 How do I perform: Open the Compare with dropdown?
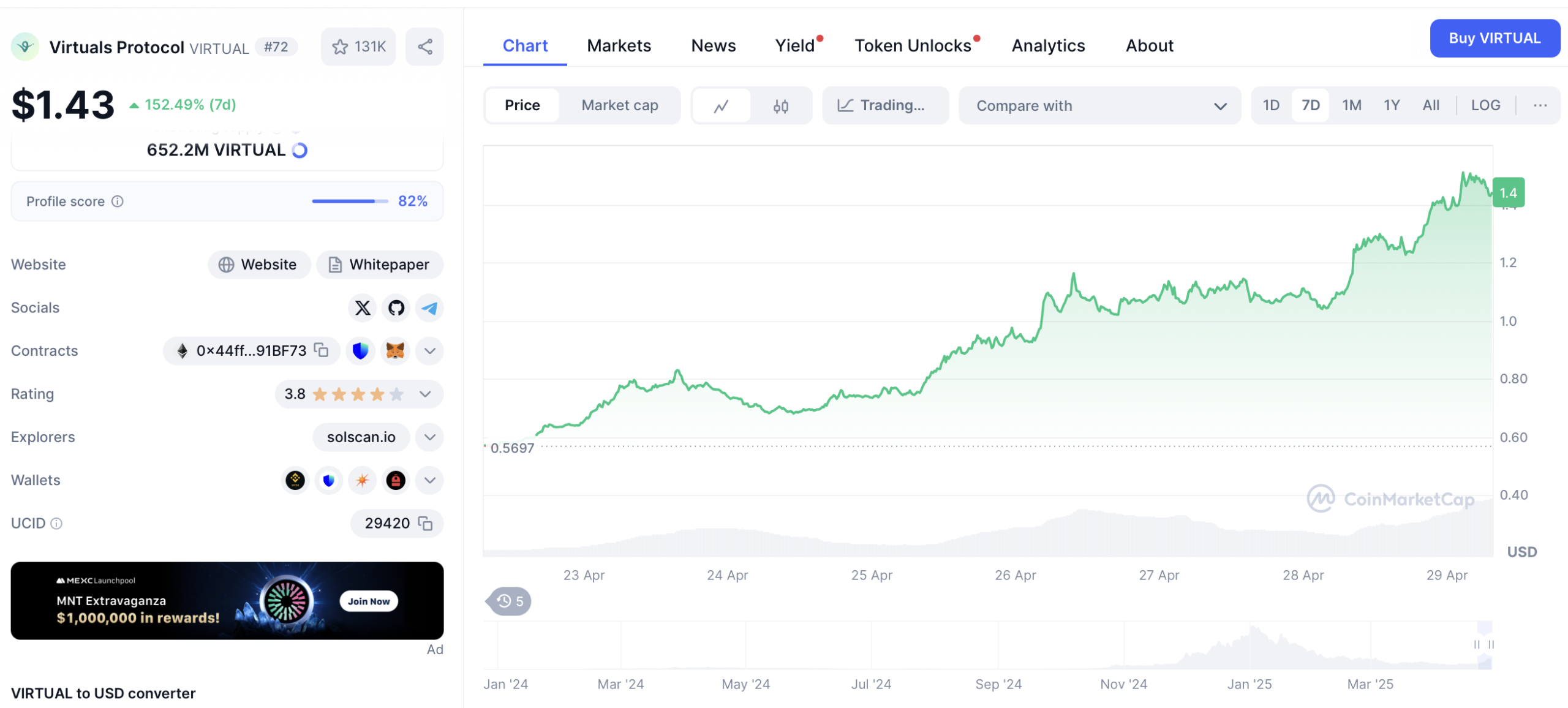(x=1100, y=106)
